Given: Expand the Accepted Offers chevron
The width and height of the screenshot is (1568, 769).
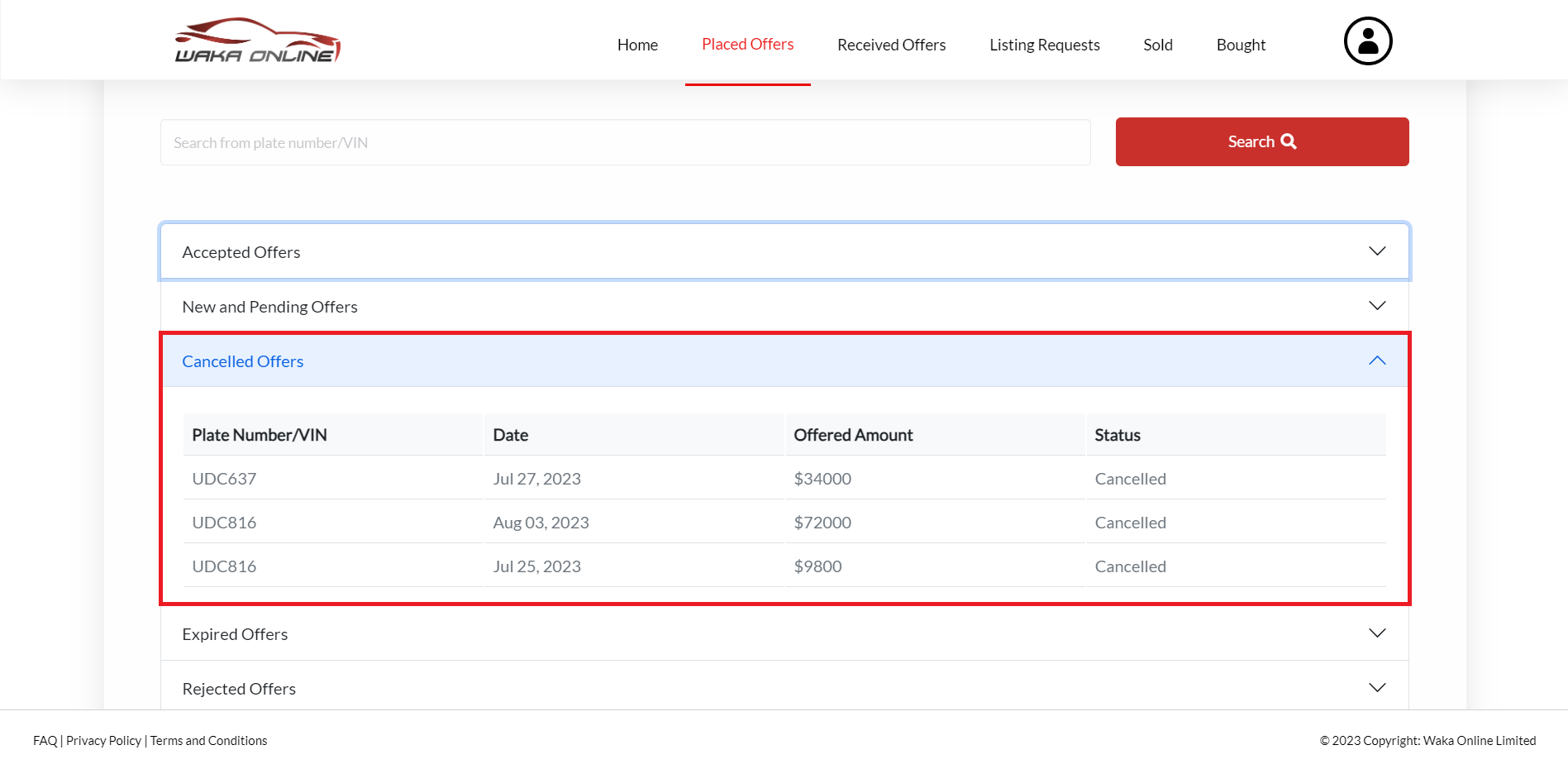Looking at the screenshot, I should point(1377,251).
